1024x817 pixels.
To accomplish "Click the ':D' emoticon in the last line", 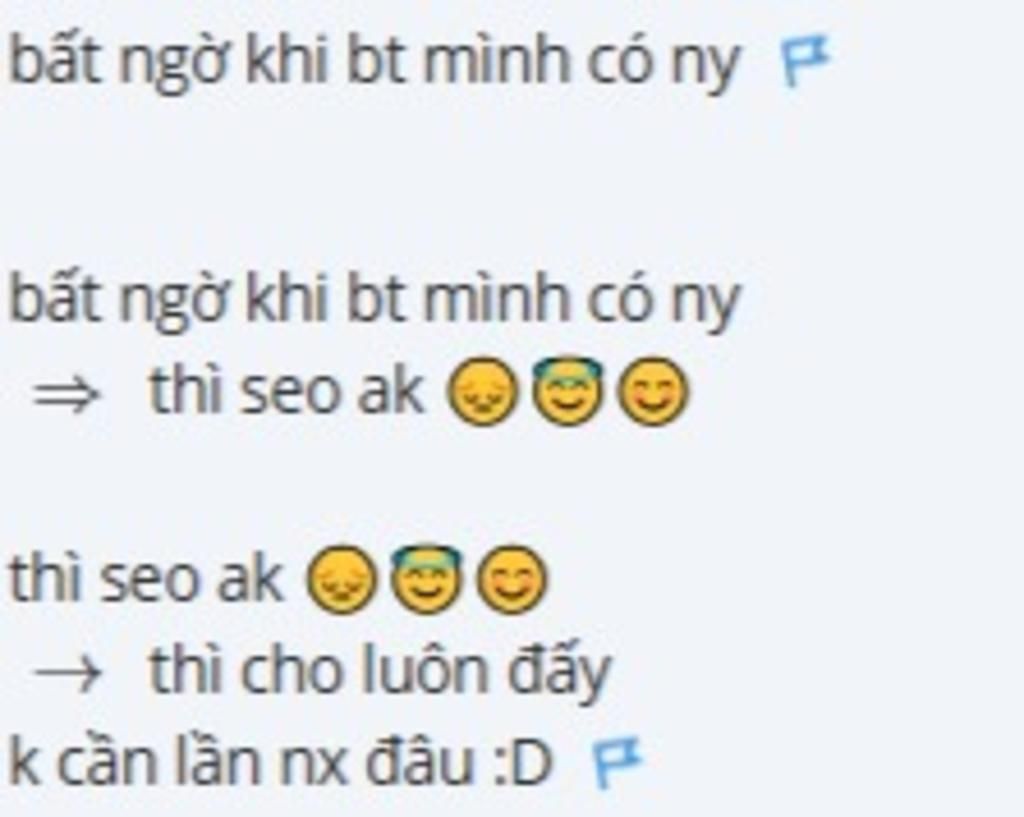I will (x=522, y=764).
